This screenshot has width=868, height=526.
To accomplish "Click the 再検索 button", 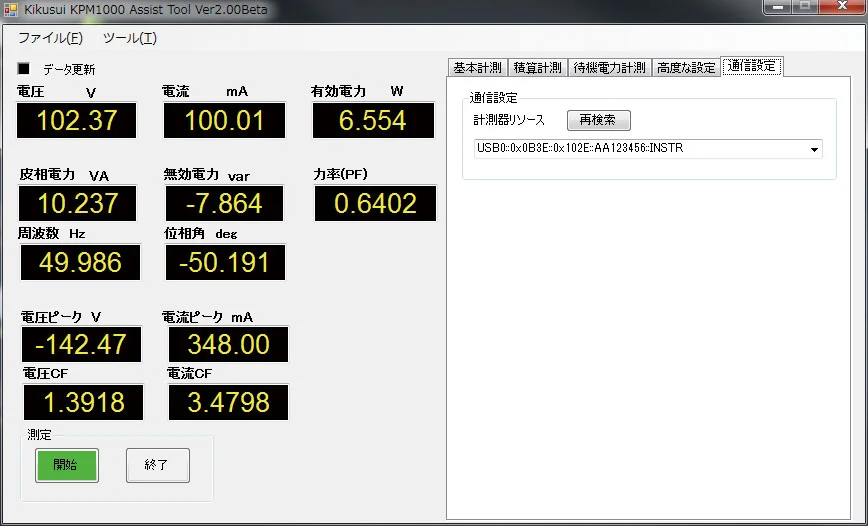I will [598, 120].
